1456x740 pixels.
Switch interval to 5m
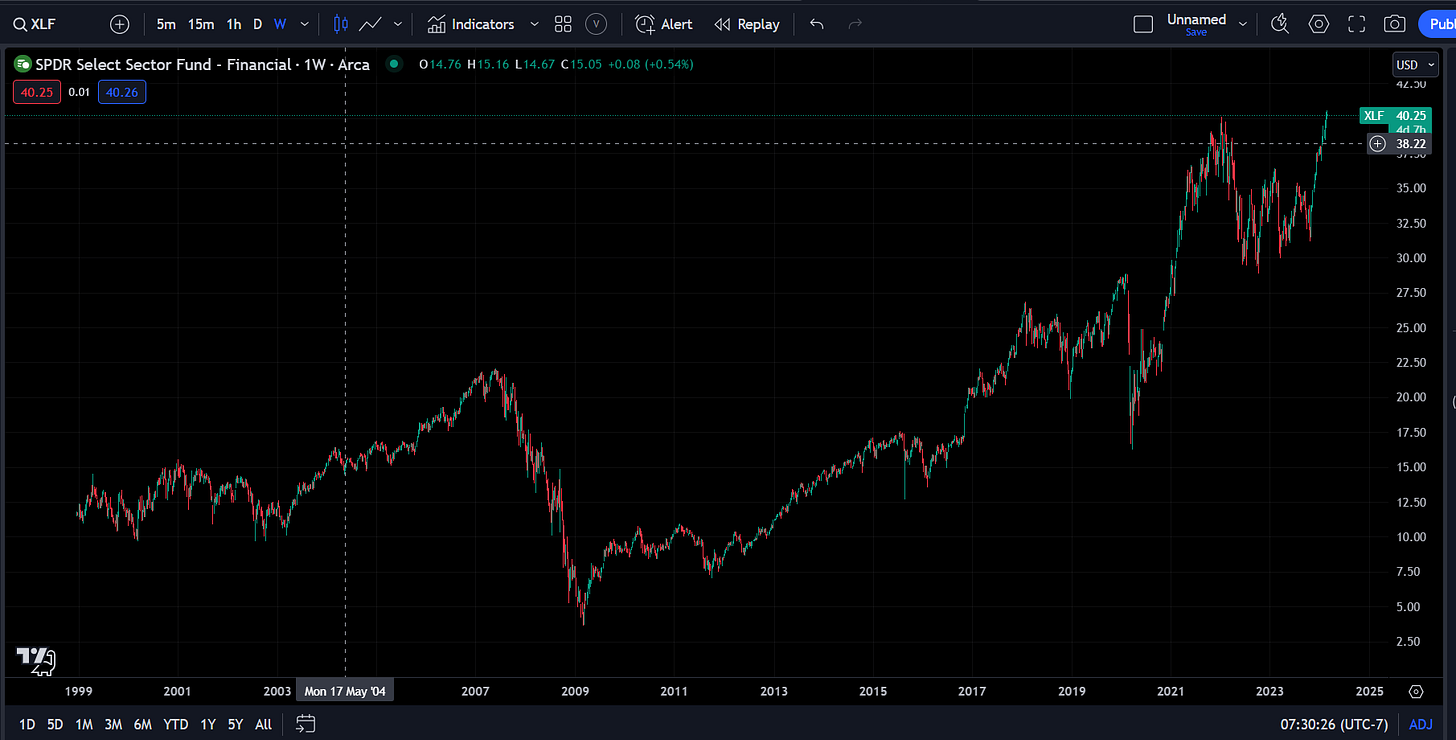tap(166, 24)
